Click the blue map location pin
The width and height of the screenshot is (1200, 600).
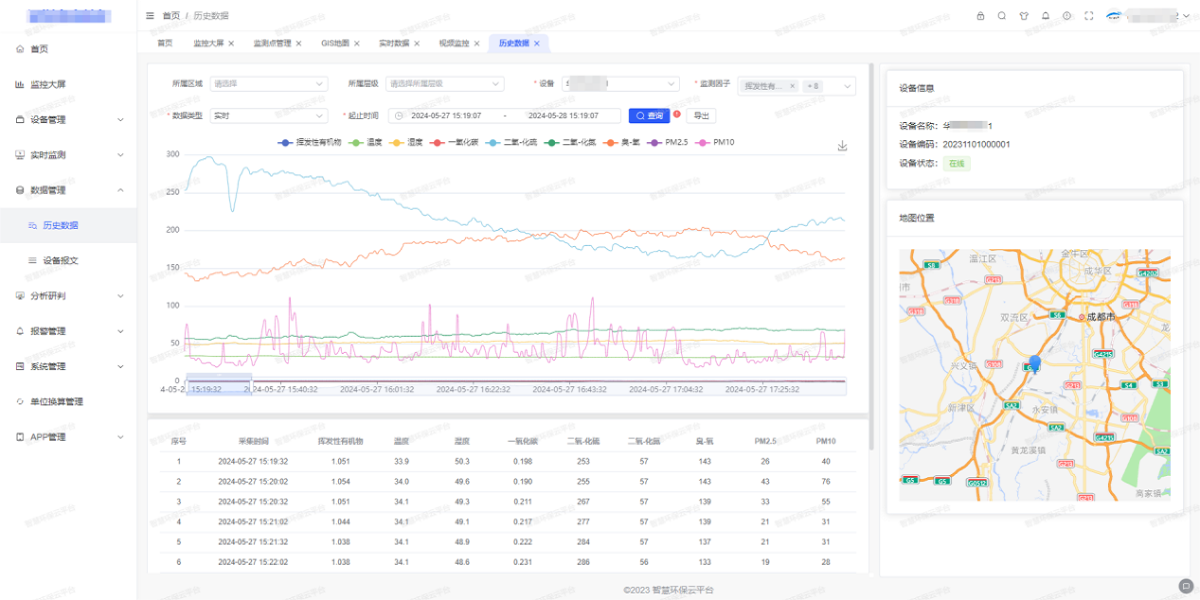[x=1035, y=363]
